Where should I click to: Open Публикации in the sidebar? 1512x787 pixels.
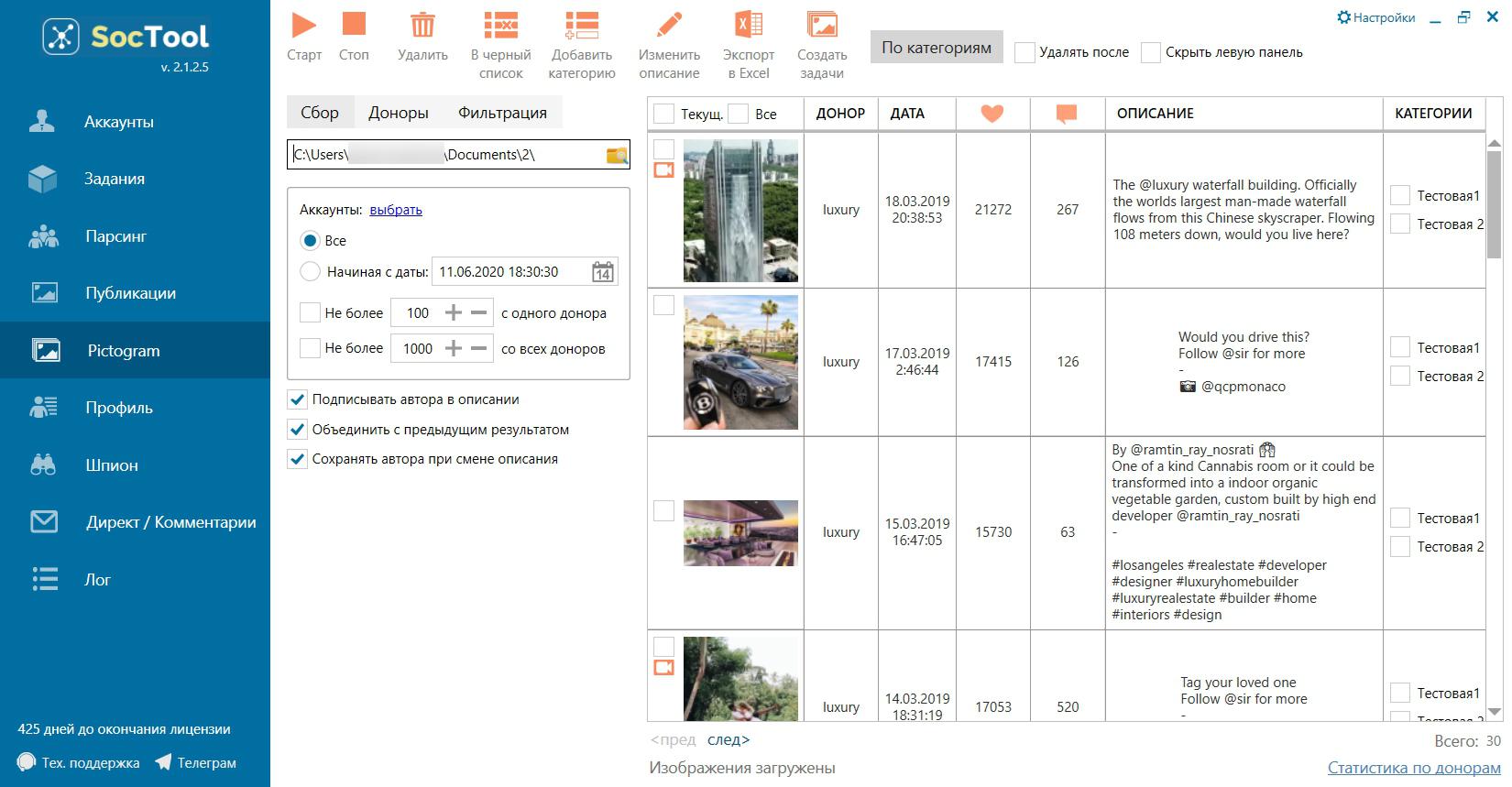tap(135, 293)
